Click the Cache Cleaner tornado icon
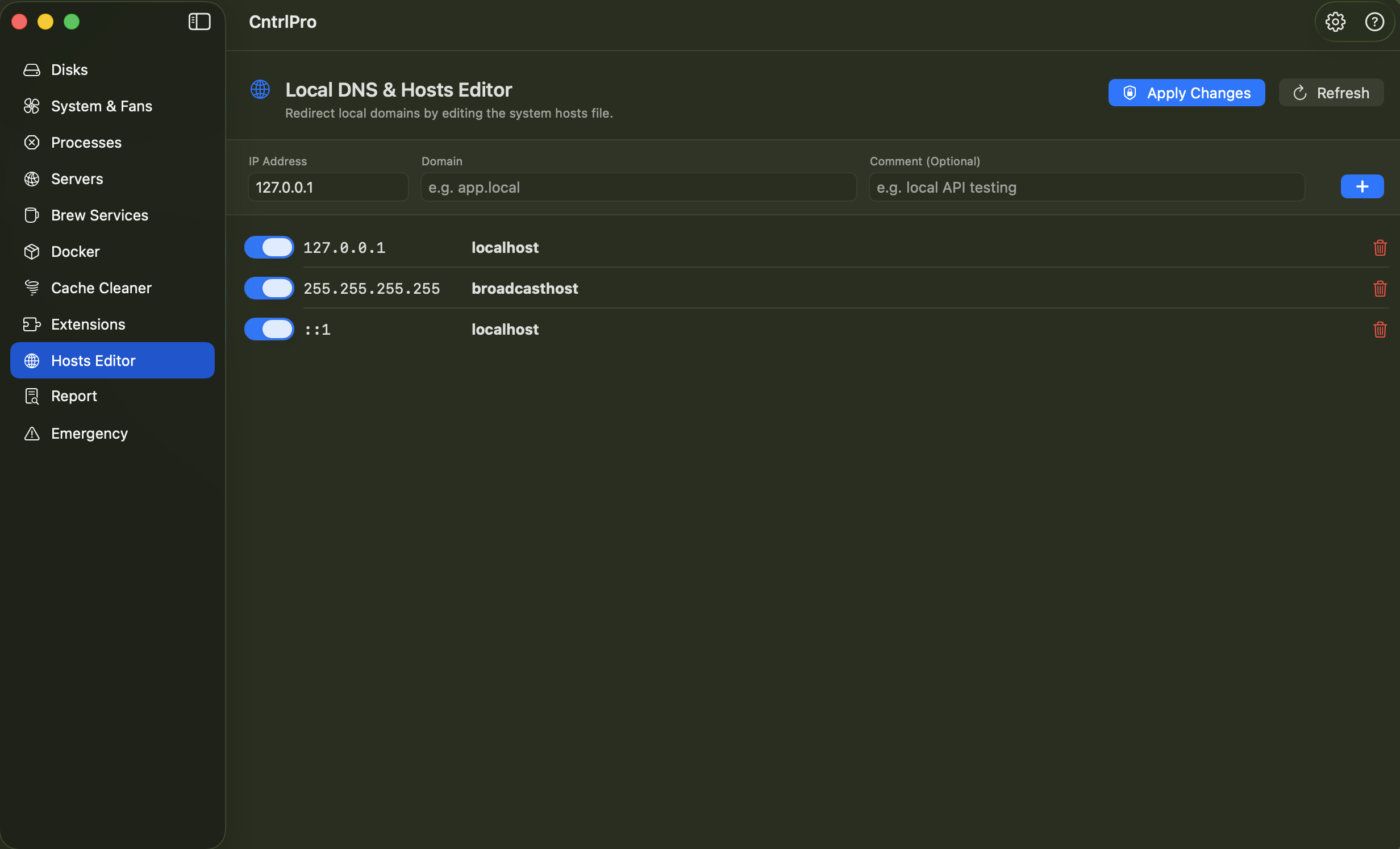Image resolution: width=1400 pixels, height=849 pixels. [32, 288]
